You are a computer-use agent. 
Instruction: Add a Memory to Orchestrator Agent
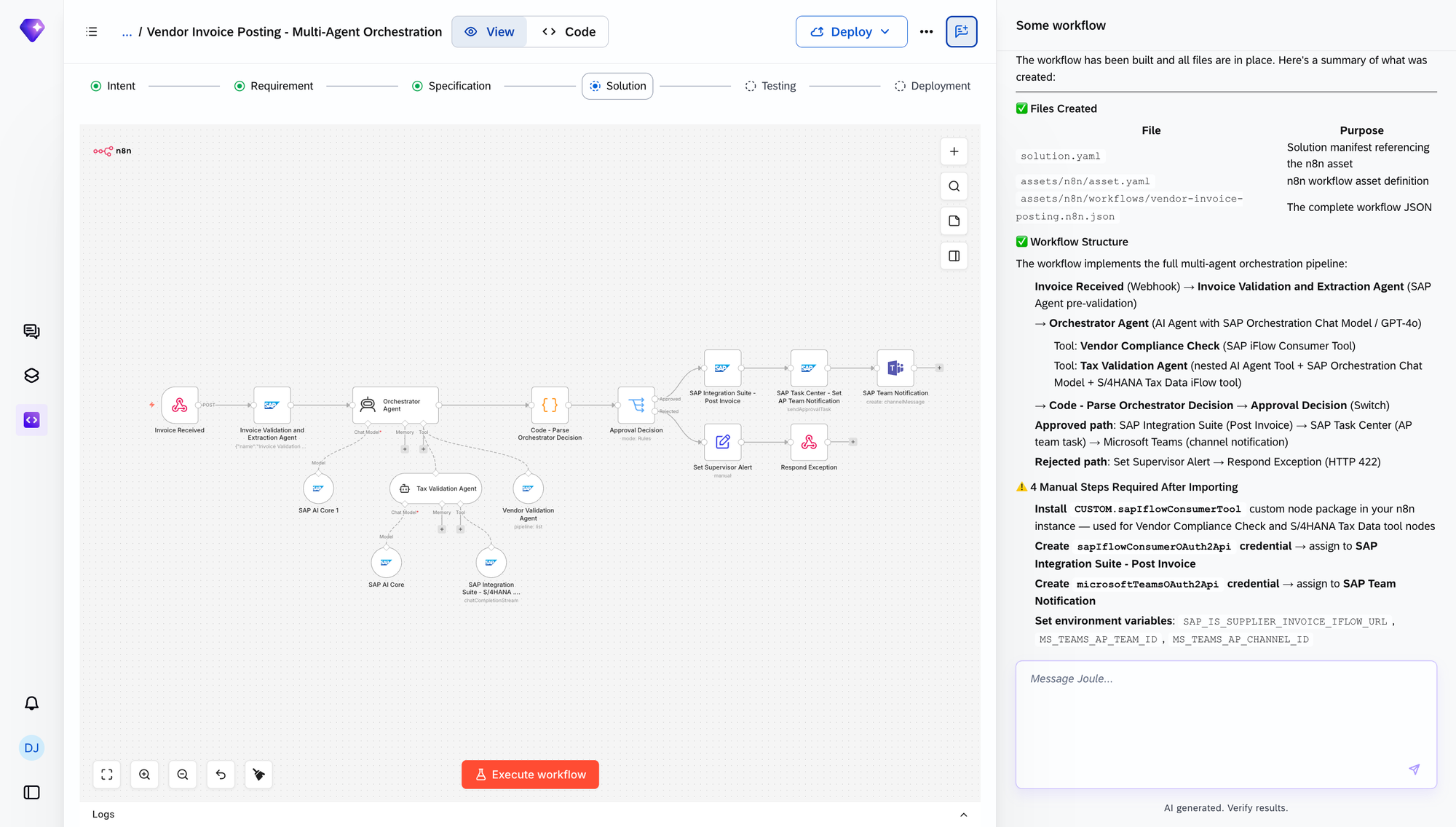click(405, 449)
